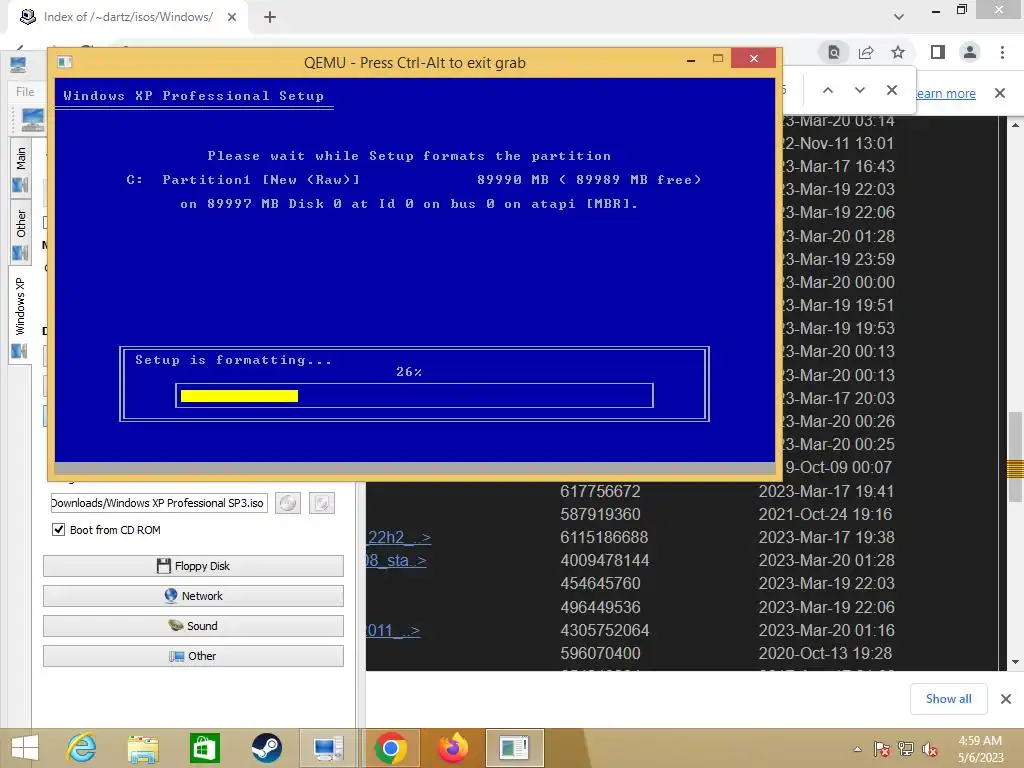Click the date 2021-Oct-24 19:16
This screenshot has height=768, width=1024.
coord(825,514)
